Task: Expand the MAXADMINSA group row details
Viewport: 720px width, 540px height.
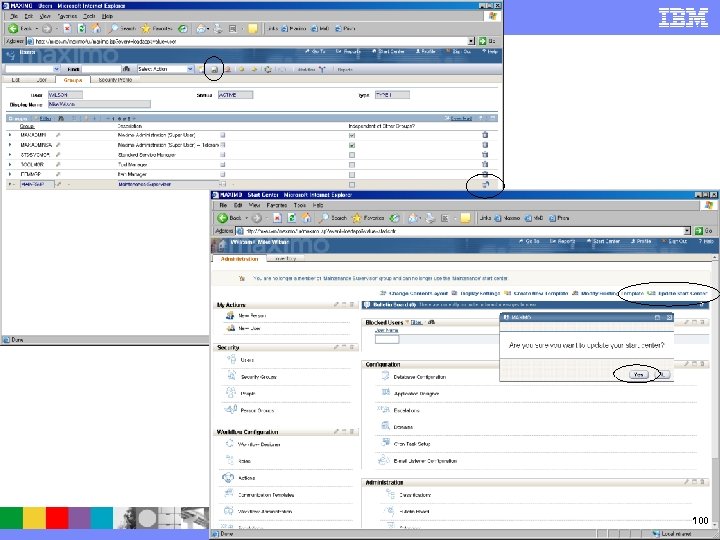Action: (10, 145)
